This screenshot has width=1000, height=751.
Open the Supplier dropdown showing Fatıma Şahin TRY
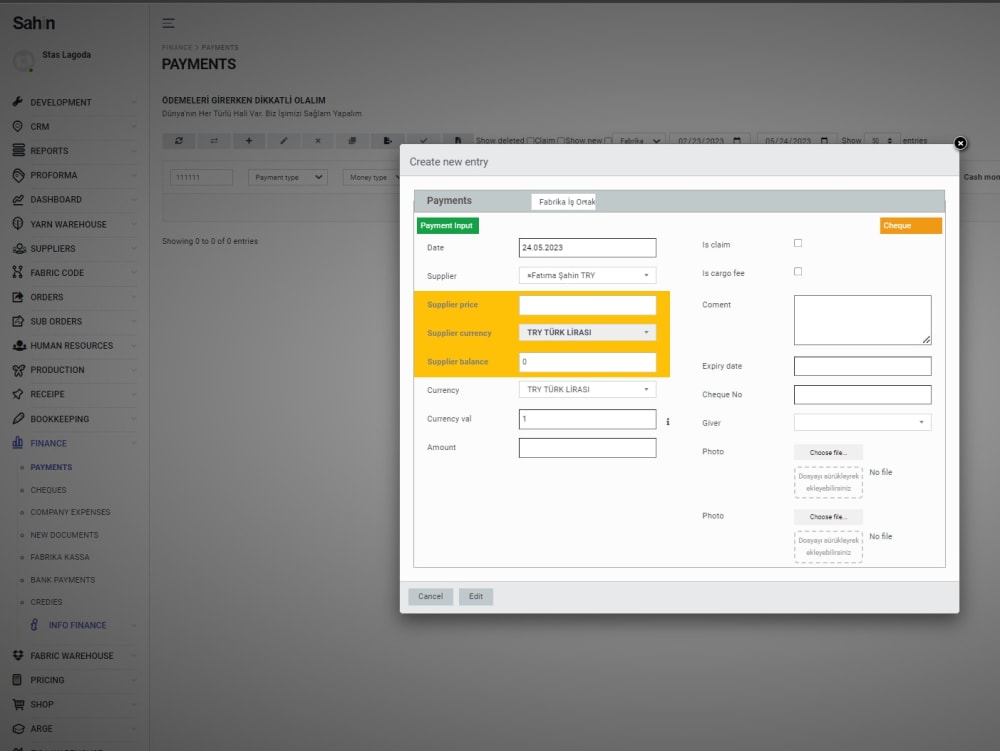click(x=587, y=274)
